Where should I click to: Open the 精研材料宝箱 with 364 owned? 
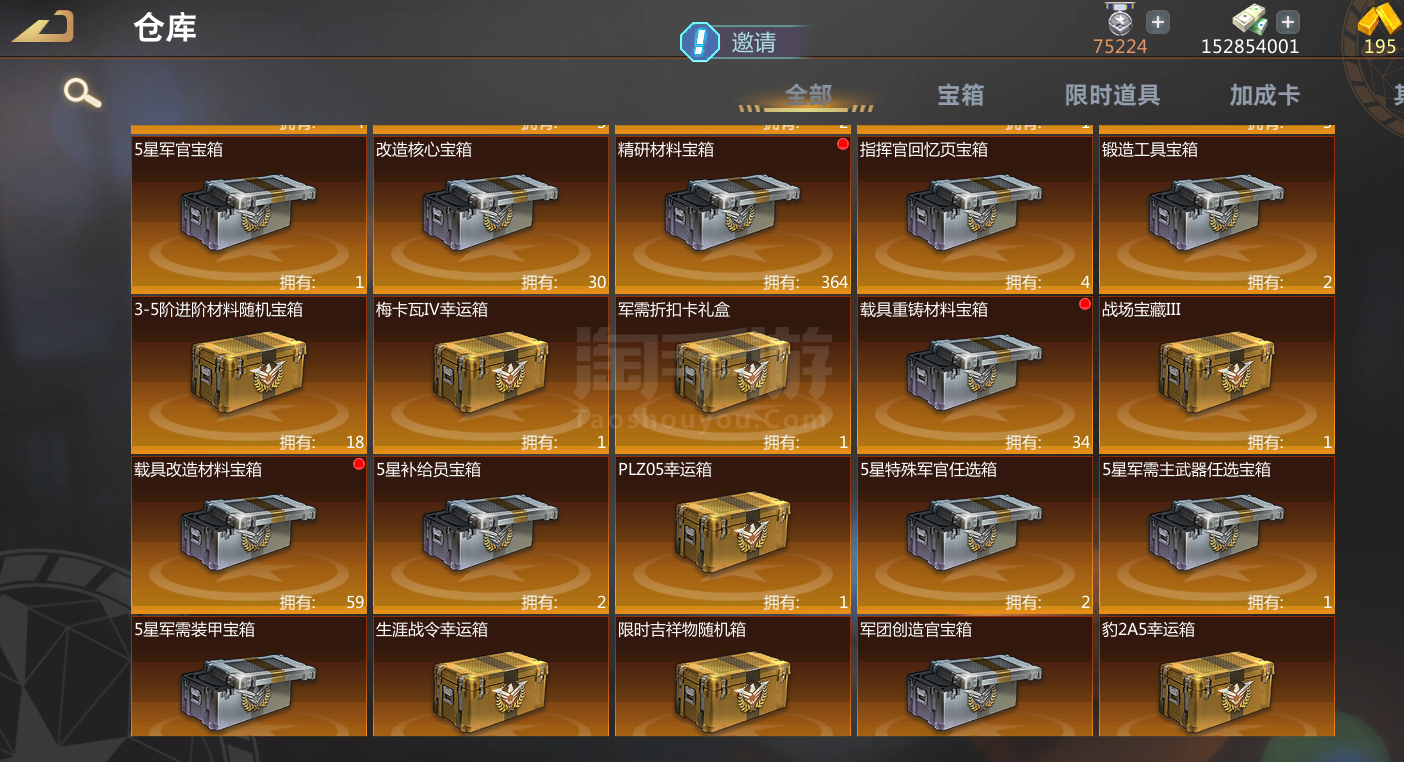(733, 215)
